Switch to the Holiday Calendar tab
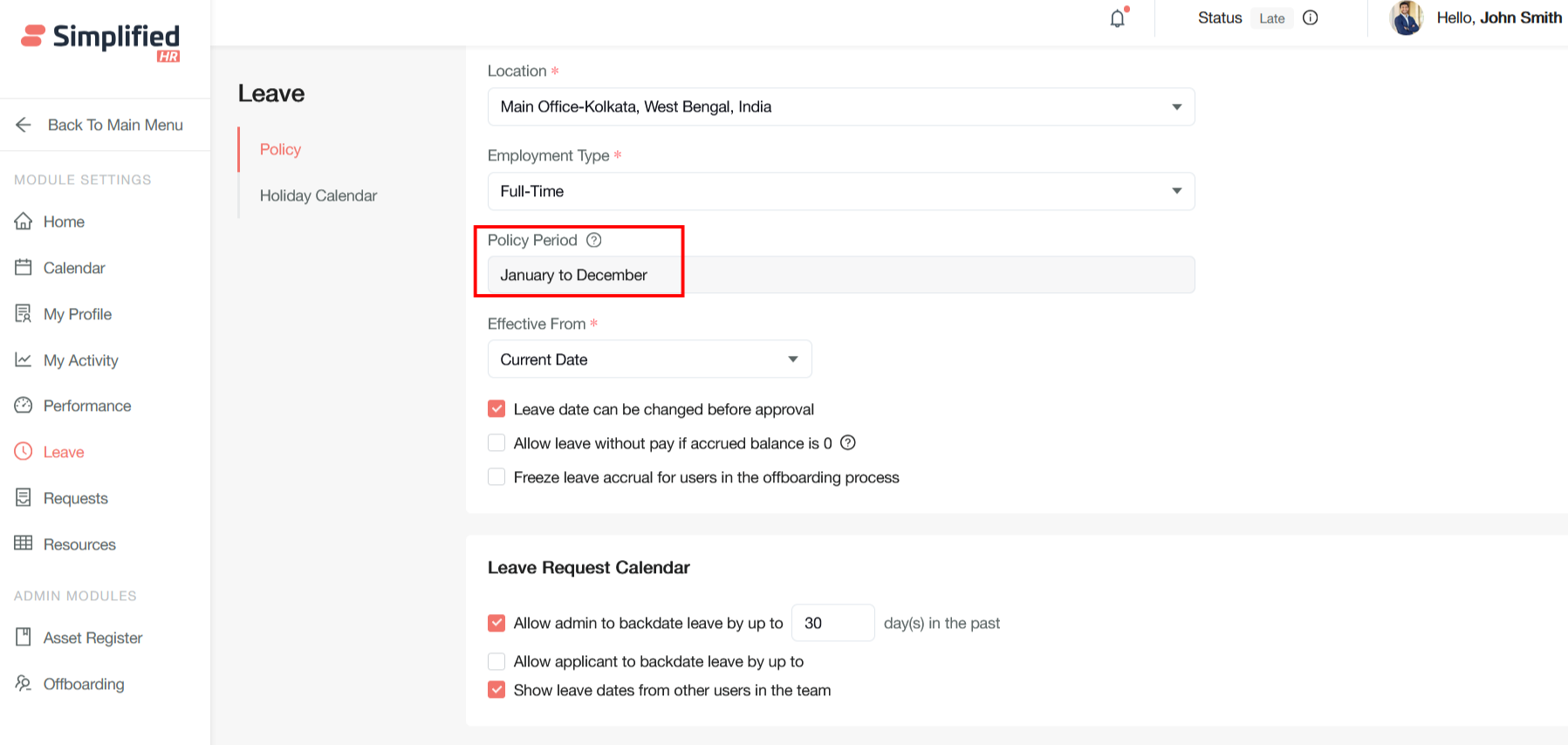The image size is (1568, 745). pos(318,195)
